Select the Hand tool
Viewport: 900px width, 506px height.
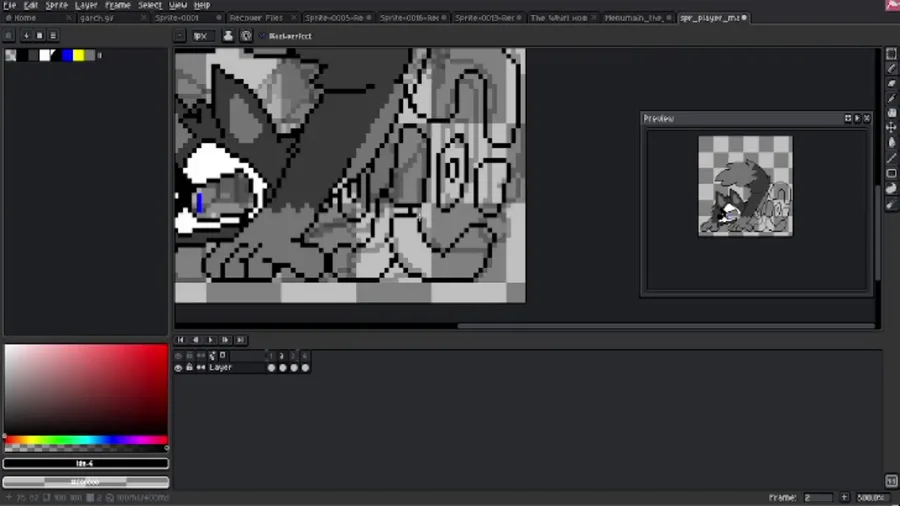891,113
